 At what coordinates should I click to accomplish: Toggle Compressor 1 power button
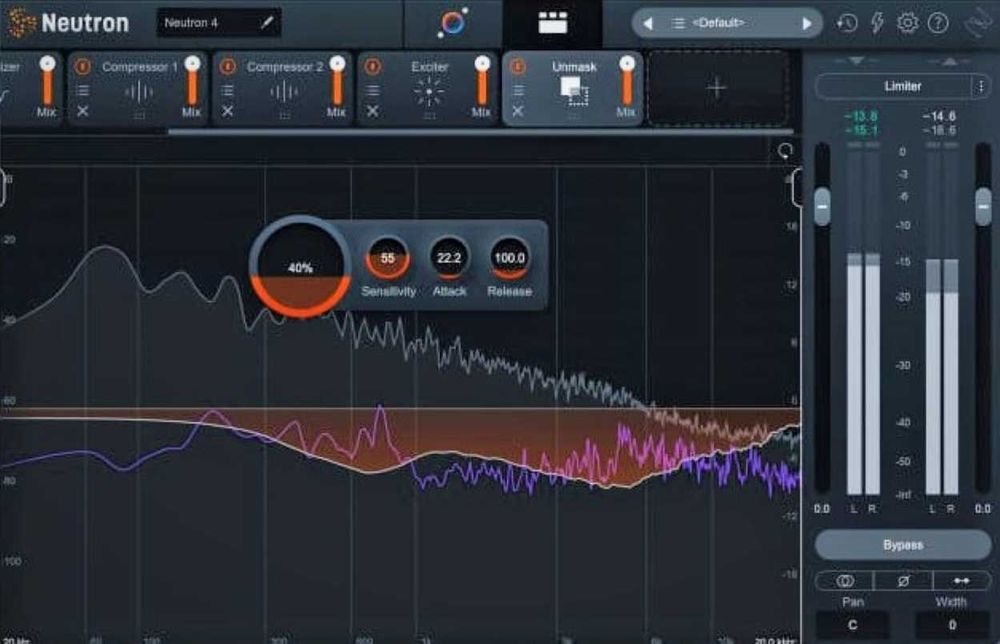click(83, 66)
